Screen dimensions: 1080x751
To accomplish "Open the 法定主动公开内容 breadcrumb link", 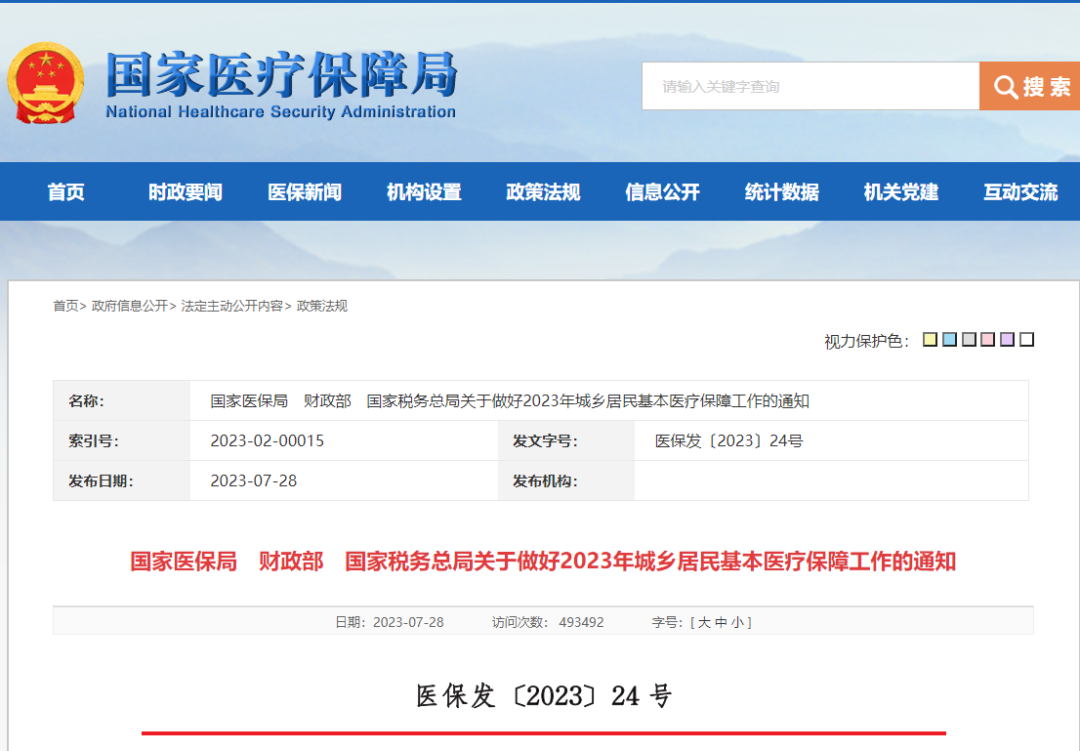I will pyautogui.click(x=232, y=306).
